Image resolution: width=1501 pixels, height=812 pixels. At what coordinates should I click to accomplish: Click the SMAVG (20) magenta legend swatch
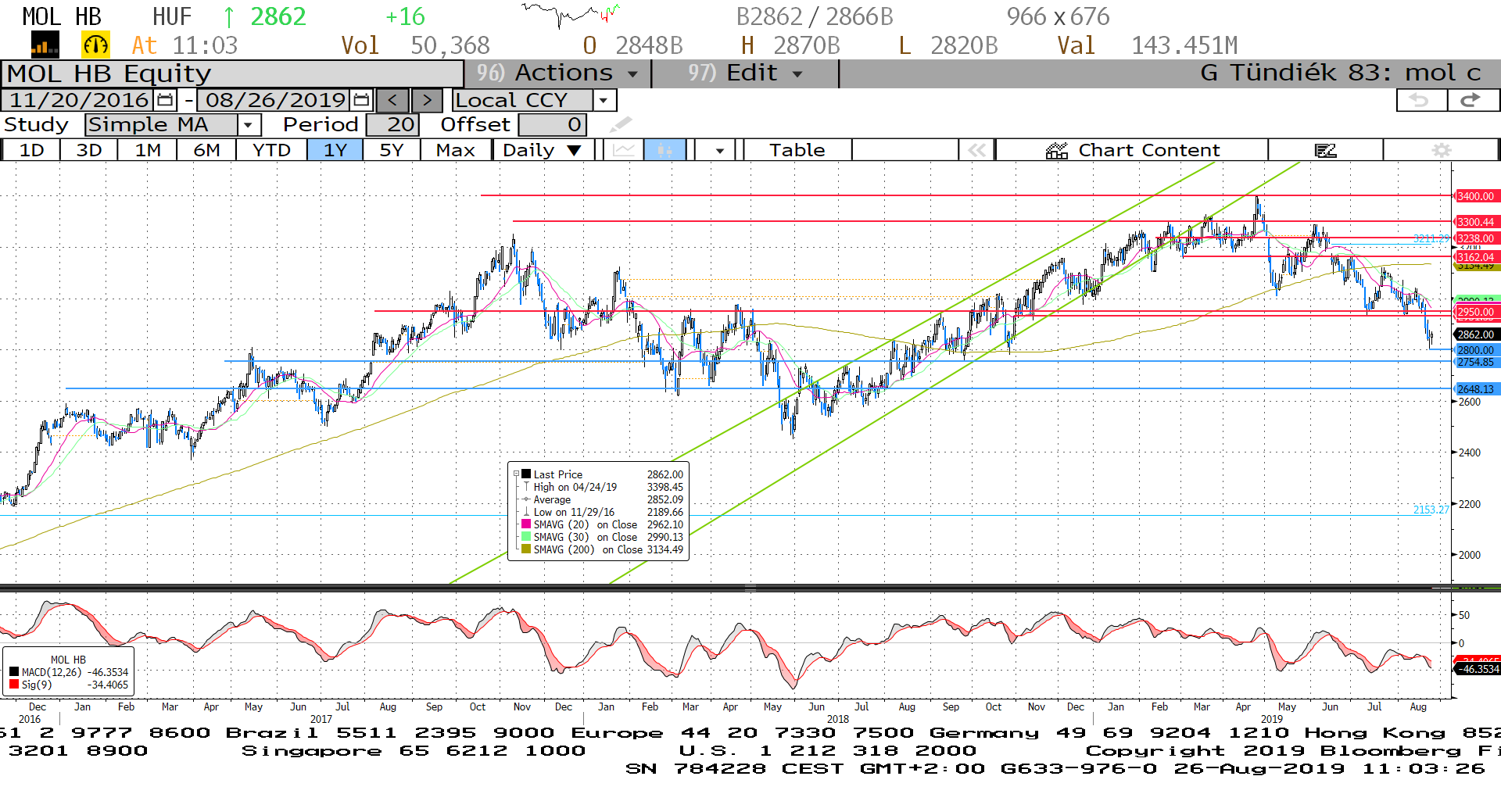[x=527, y=524]
